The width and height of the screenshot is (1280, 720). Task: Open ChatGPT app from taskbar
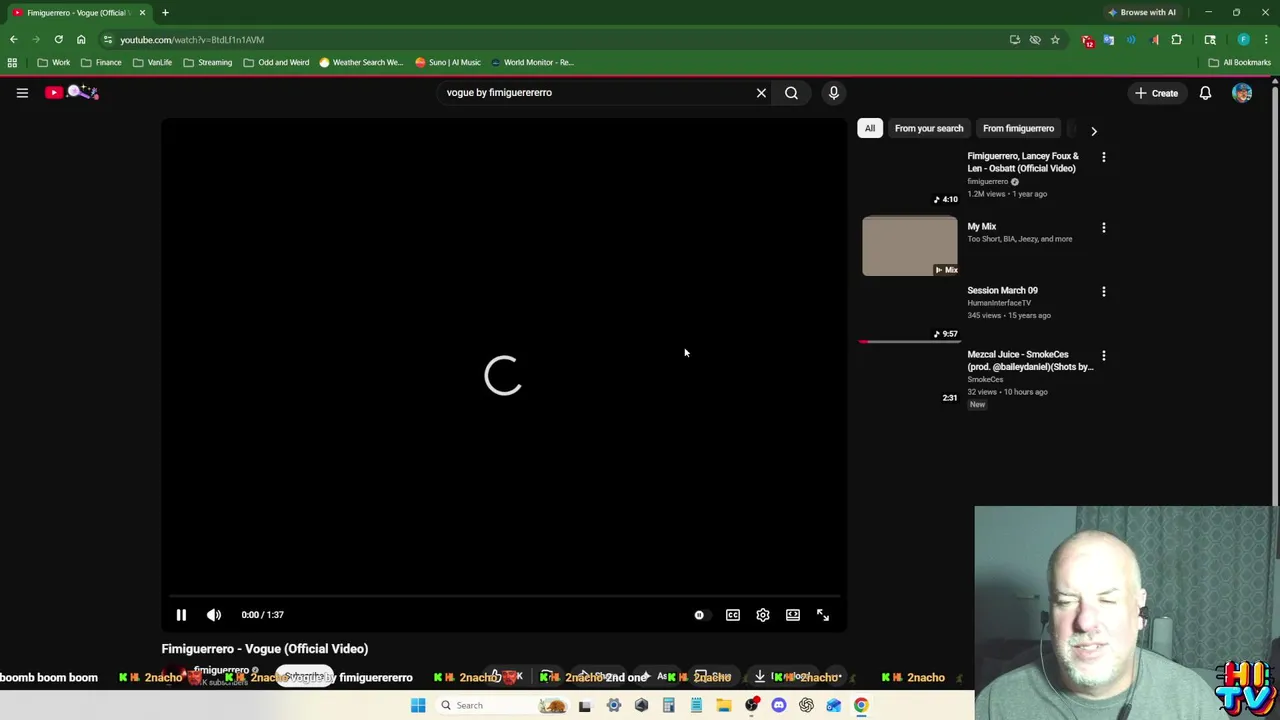[x=806, y=705]
